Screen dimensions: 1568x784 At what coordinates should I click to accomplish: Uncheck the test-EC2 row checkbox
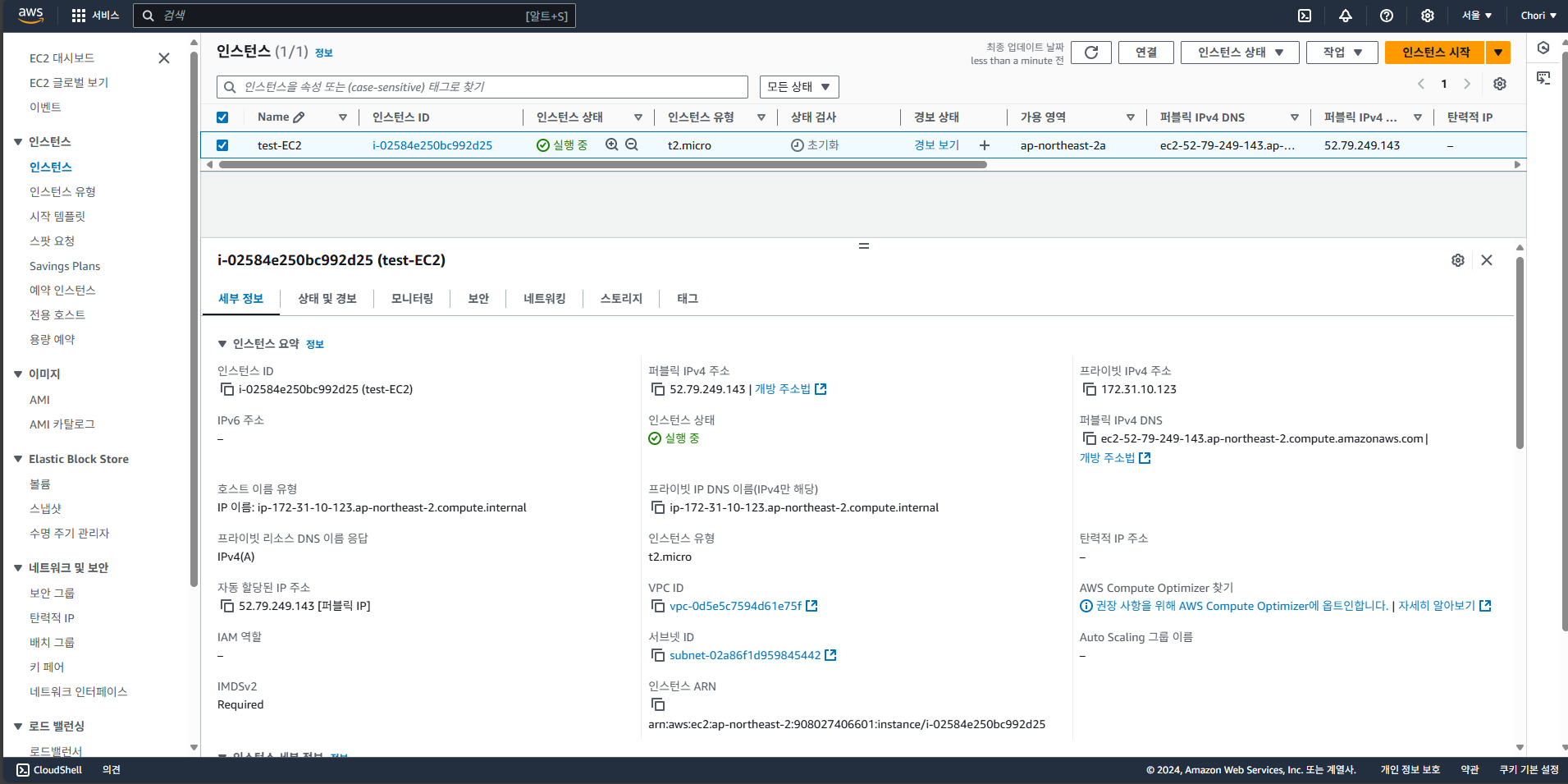pos(222,145)
